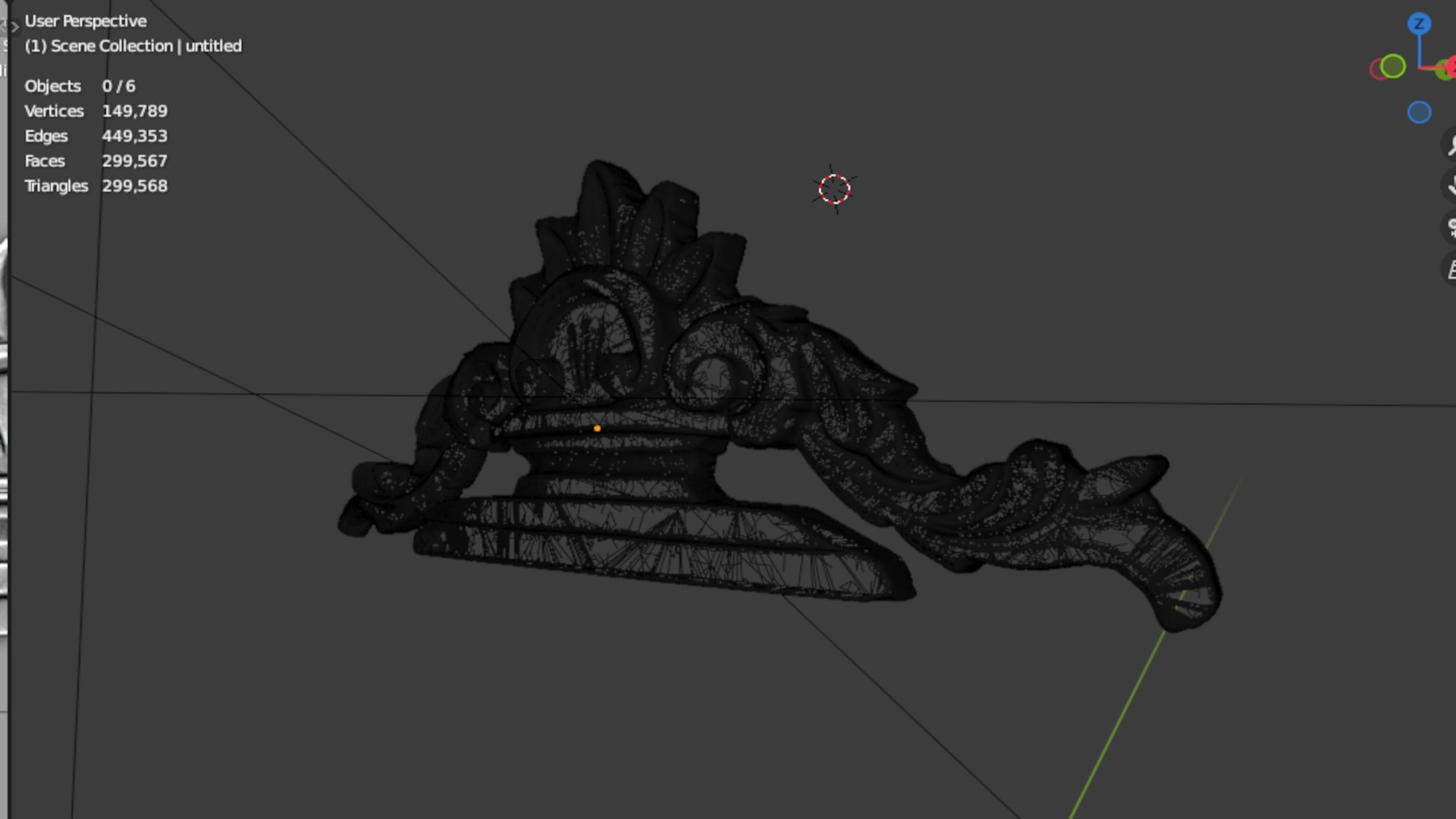Click the Objects count '0 / 6'

[119, 86]
